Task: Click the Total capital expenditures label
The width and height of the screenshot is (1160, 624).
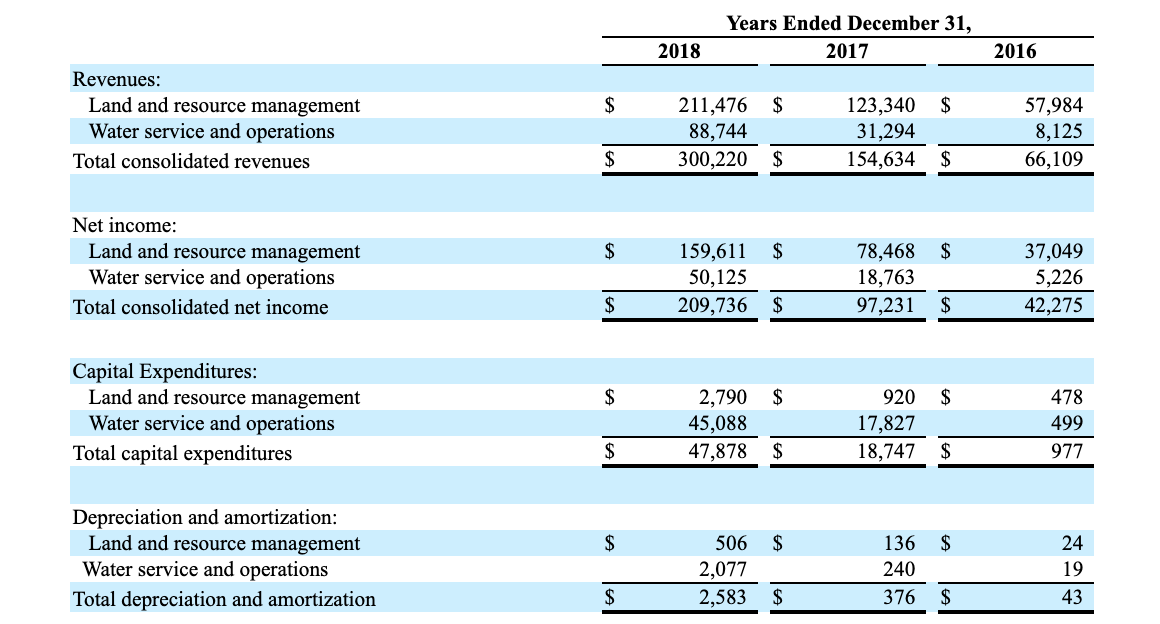Action: click(x=181, y=453)
